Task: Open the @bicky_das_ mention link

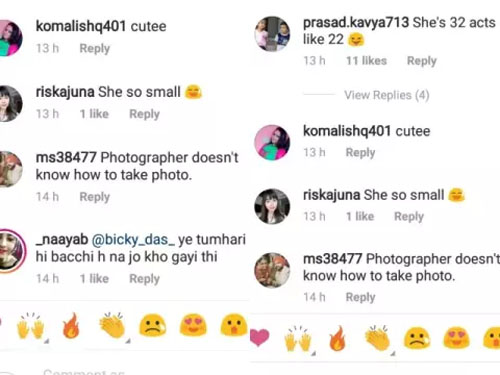Action: click(x=133, y=240)
